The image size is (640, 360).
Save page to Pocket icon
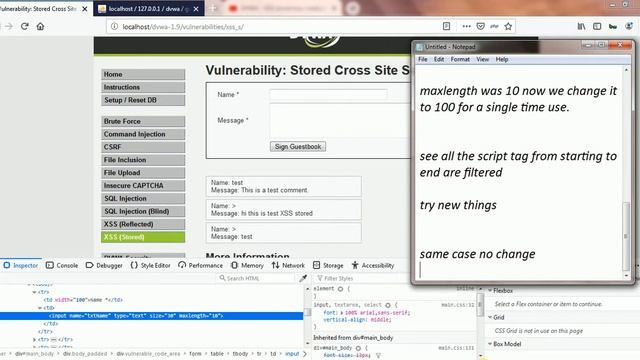(481, 27)
